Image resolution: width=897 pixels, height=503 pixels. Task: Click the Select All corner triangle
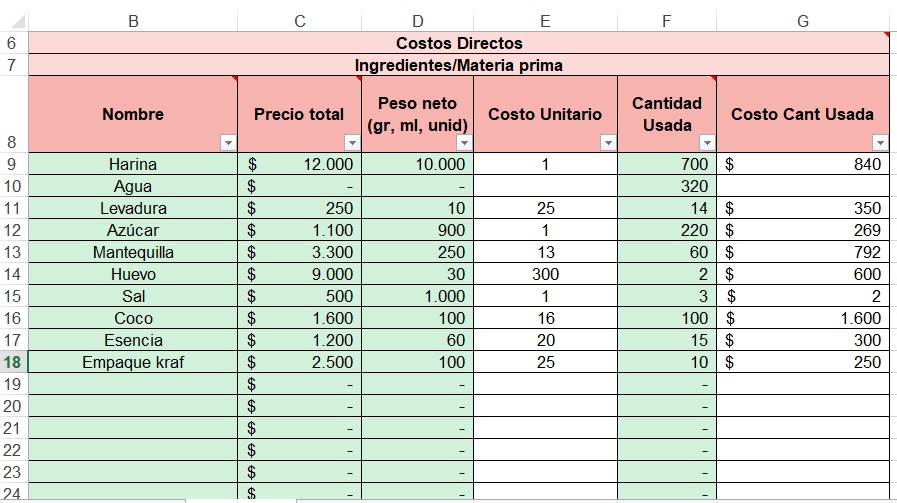pyautogui.click(x=18, y=22)
